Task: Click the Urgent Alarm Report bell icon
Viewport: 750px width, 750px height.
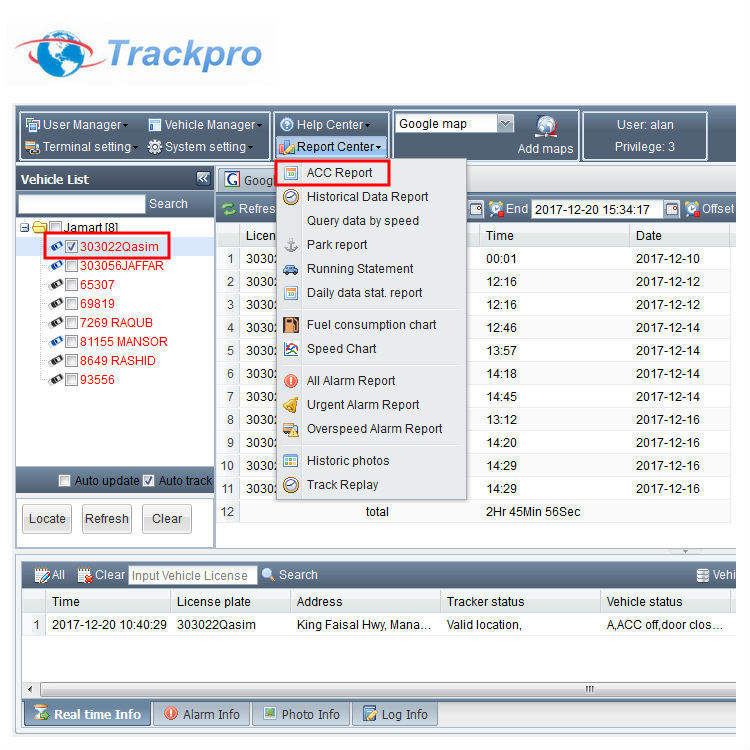Action: click(x=291, y=405)
